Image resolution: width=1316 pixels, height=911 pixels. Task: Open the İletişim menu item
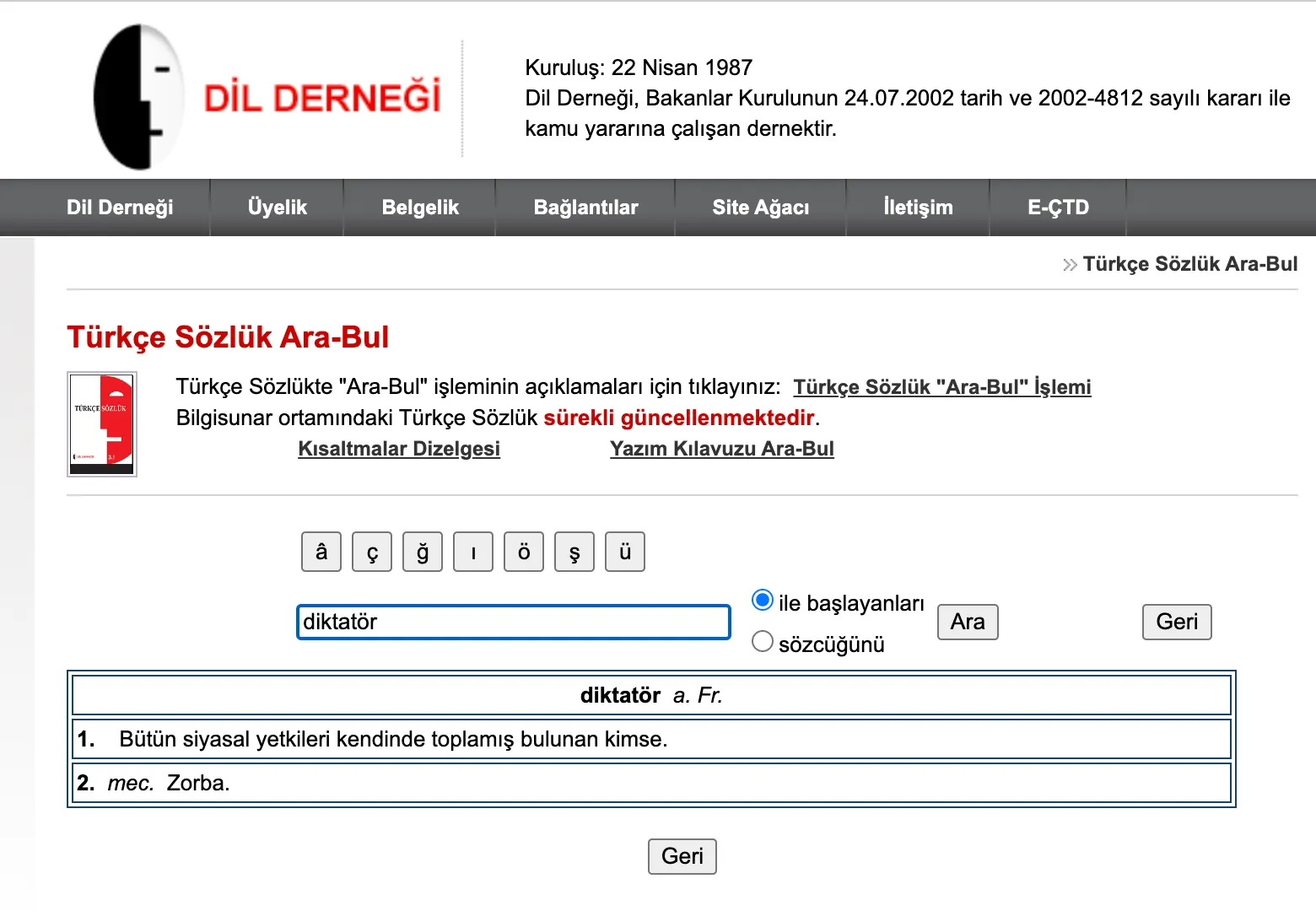[x=918, y=208]
